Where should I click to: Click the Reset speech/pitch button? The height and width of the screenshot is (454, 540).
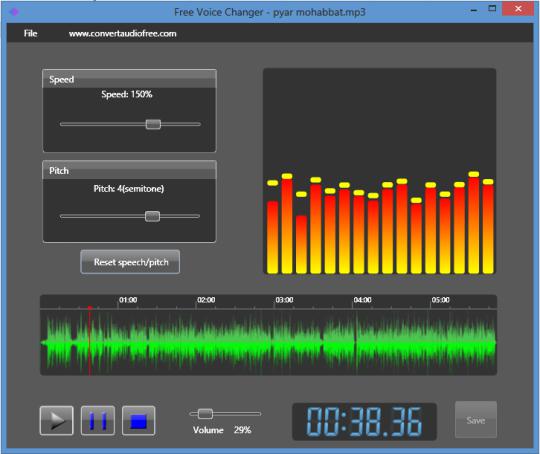tap(130, 262)
